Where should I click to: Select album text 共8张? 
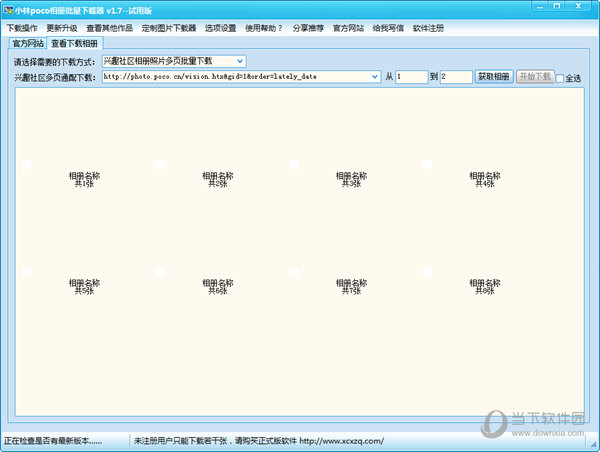485,291
